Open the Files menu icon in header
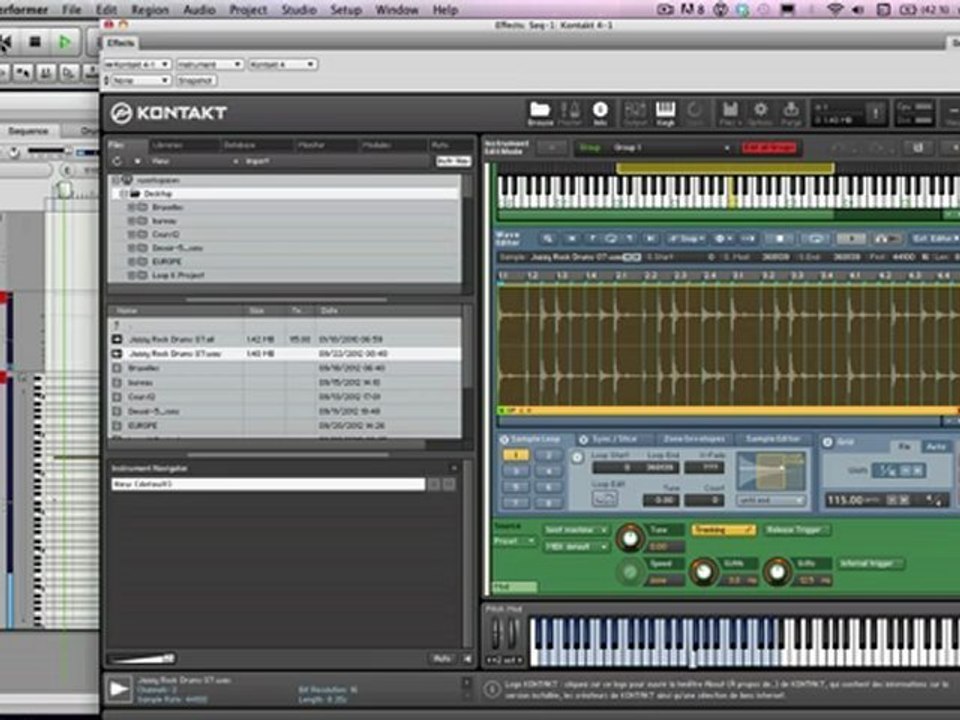Image resolution: width=960 pixels, height=720 pixels. click(730, 113)
